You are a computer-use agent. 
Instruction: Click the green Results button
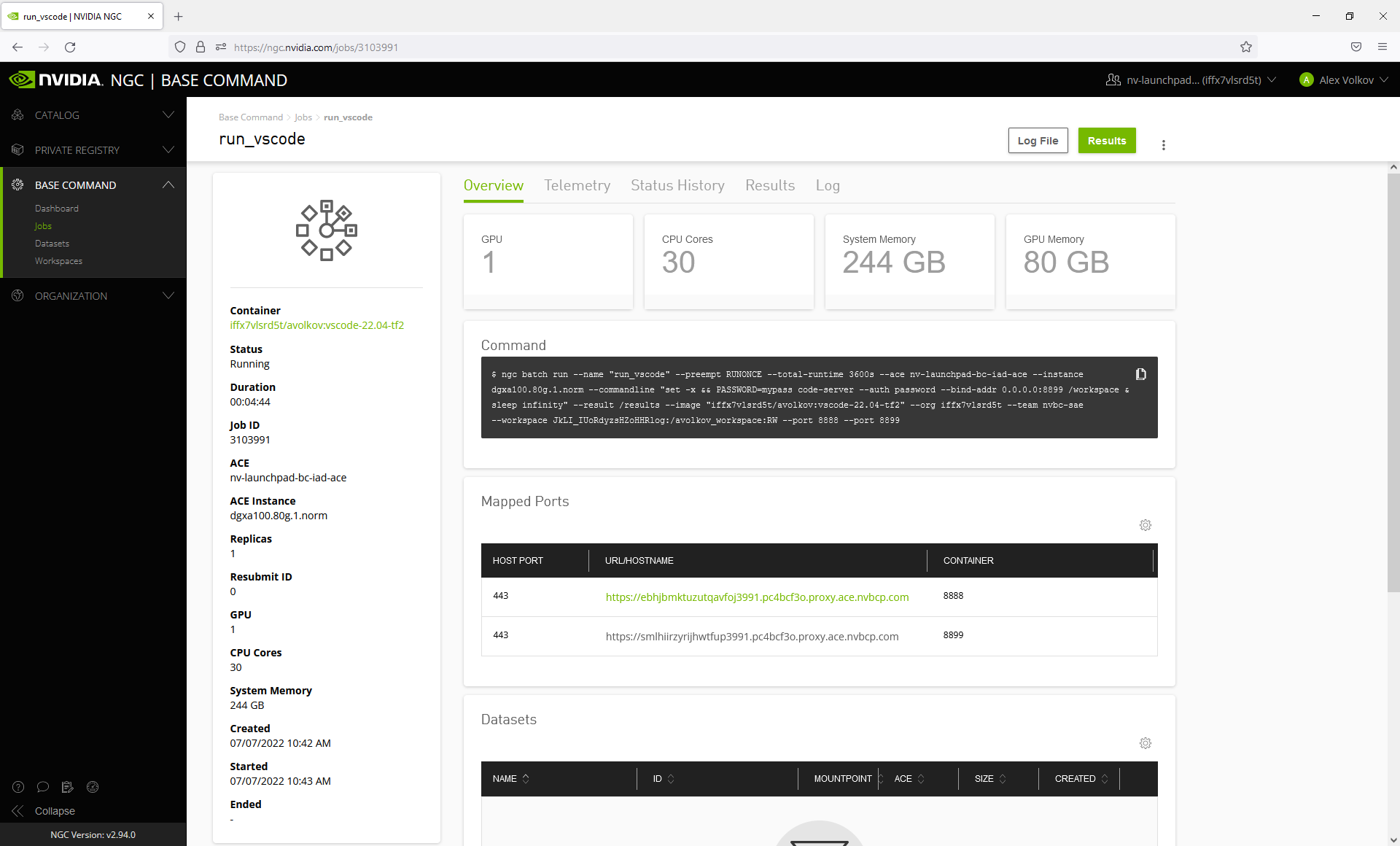1107,141
